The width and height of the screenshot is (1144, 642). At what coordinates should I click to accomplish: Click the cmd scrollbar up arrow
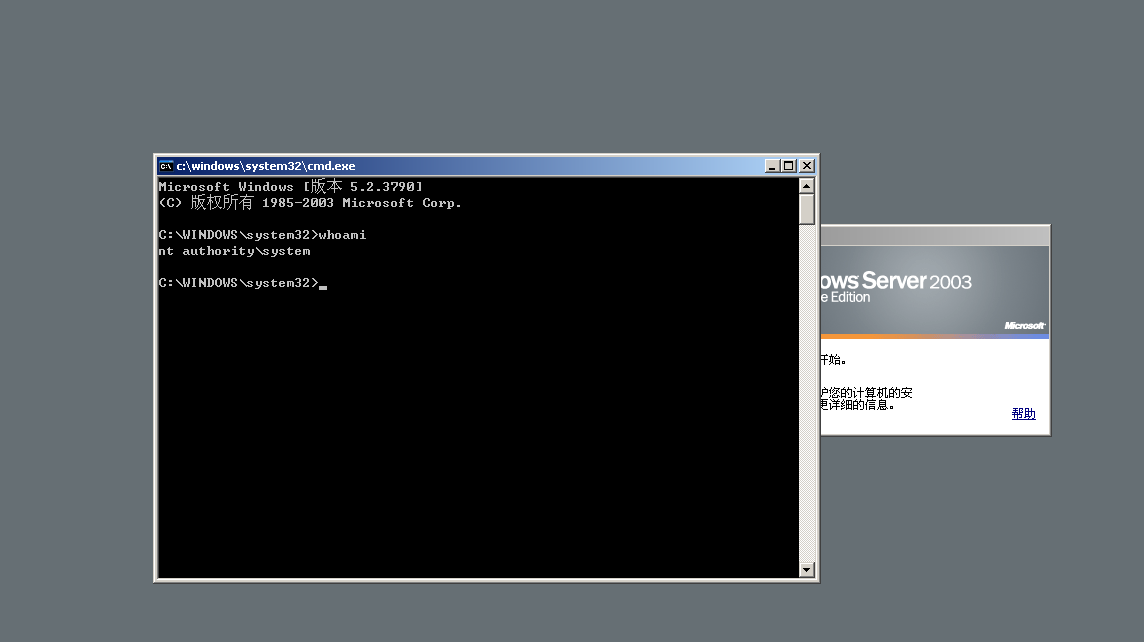click(x=806, y=186)
